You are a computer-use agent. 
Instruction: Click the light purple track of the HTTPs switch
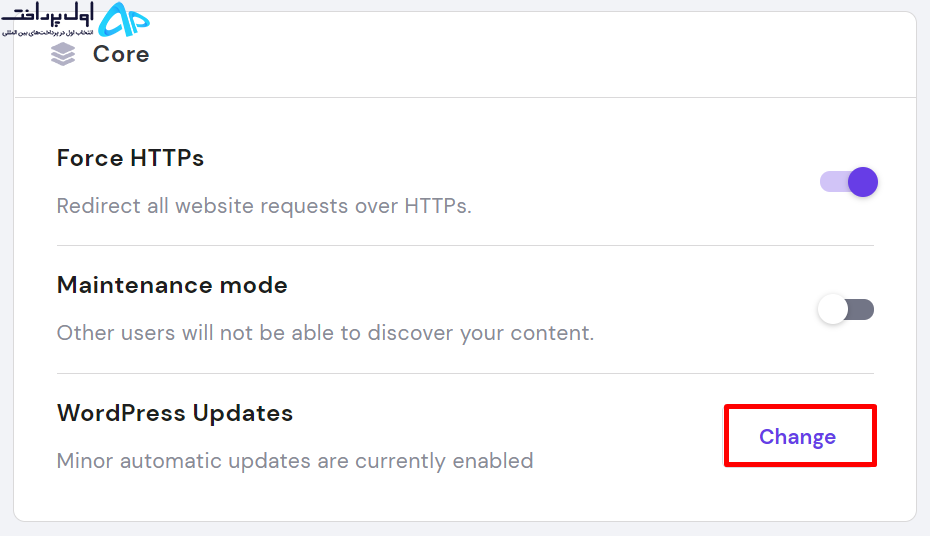tap(835, 182)
